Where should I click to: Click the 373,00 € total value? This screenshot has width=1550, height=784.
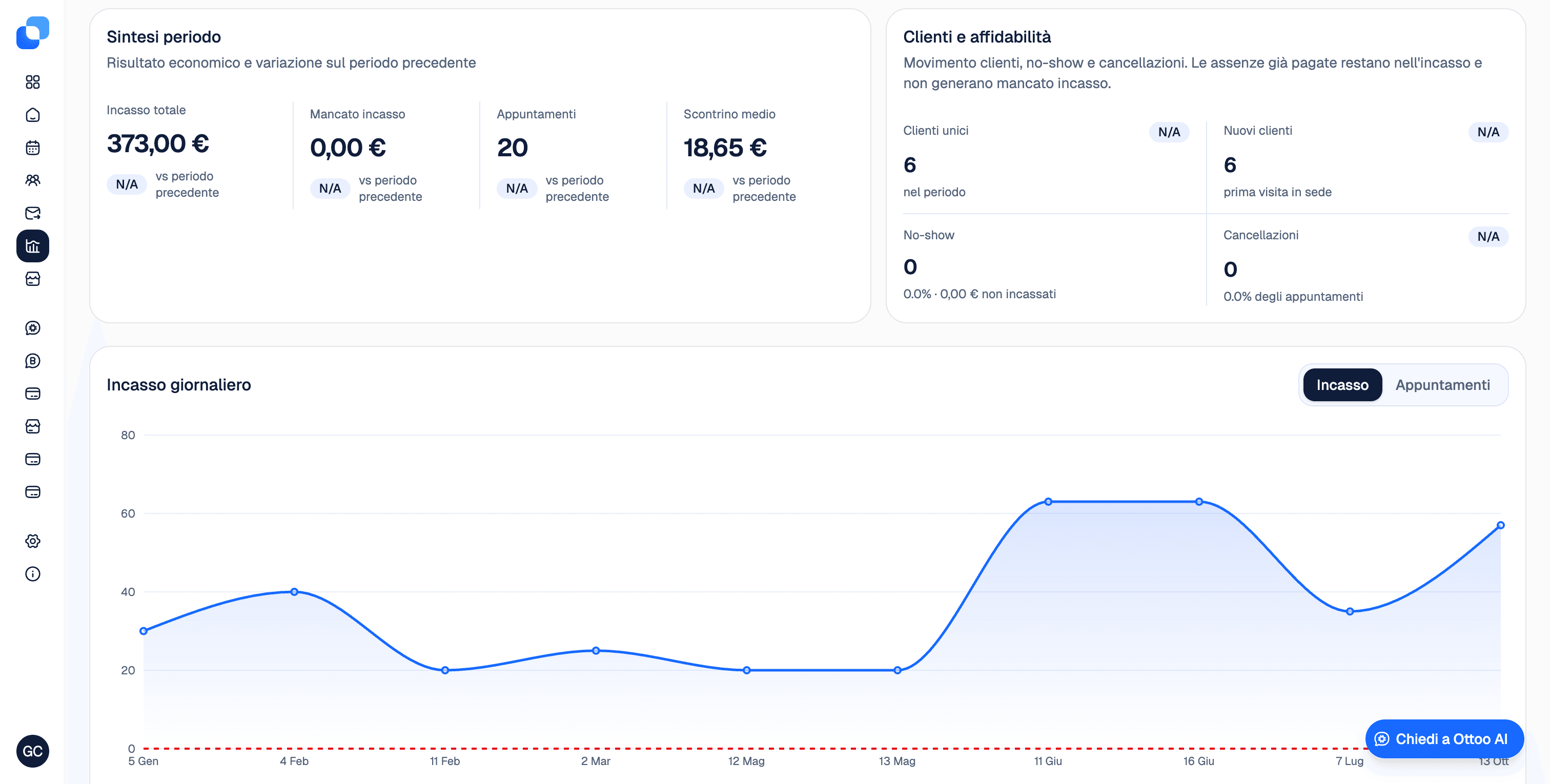click(x=158, y=143)
